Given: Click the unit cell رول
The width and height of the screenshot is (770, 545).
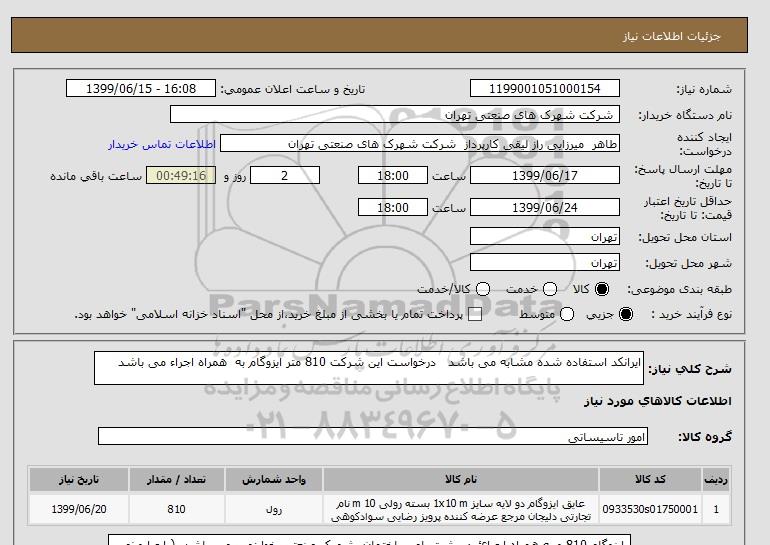Looking at the screenshot, I should pyautogui.click(x=274, y=509).
